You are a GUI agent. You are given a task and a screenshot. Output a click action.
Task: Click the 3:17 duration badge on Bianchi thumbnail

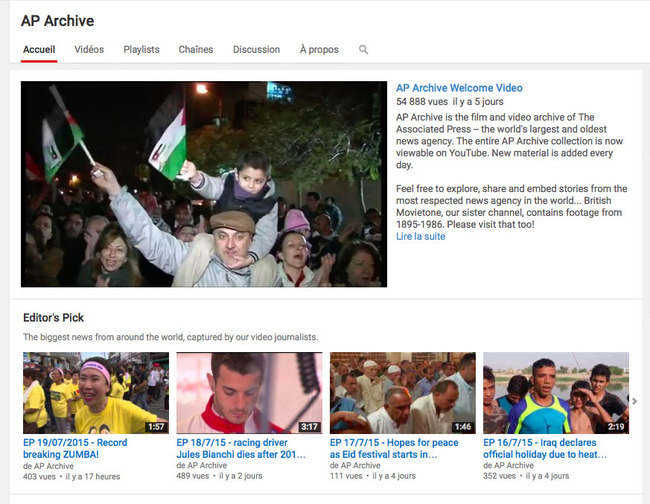pos(309,426)
